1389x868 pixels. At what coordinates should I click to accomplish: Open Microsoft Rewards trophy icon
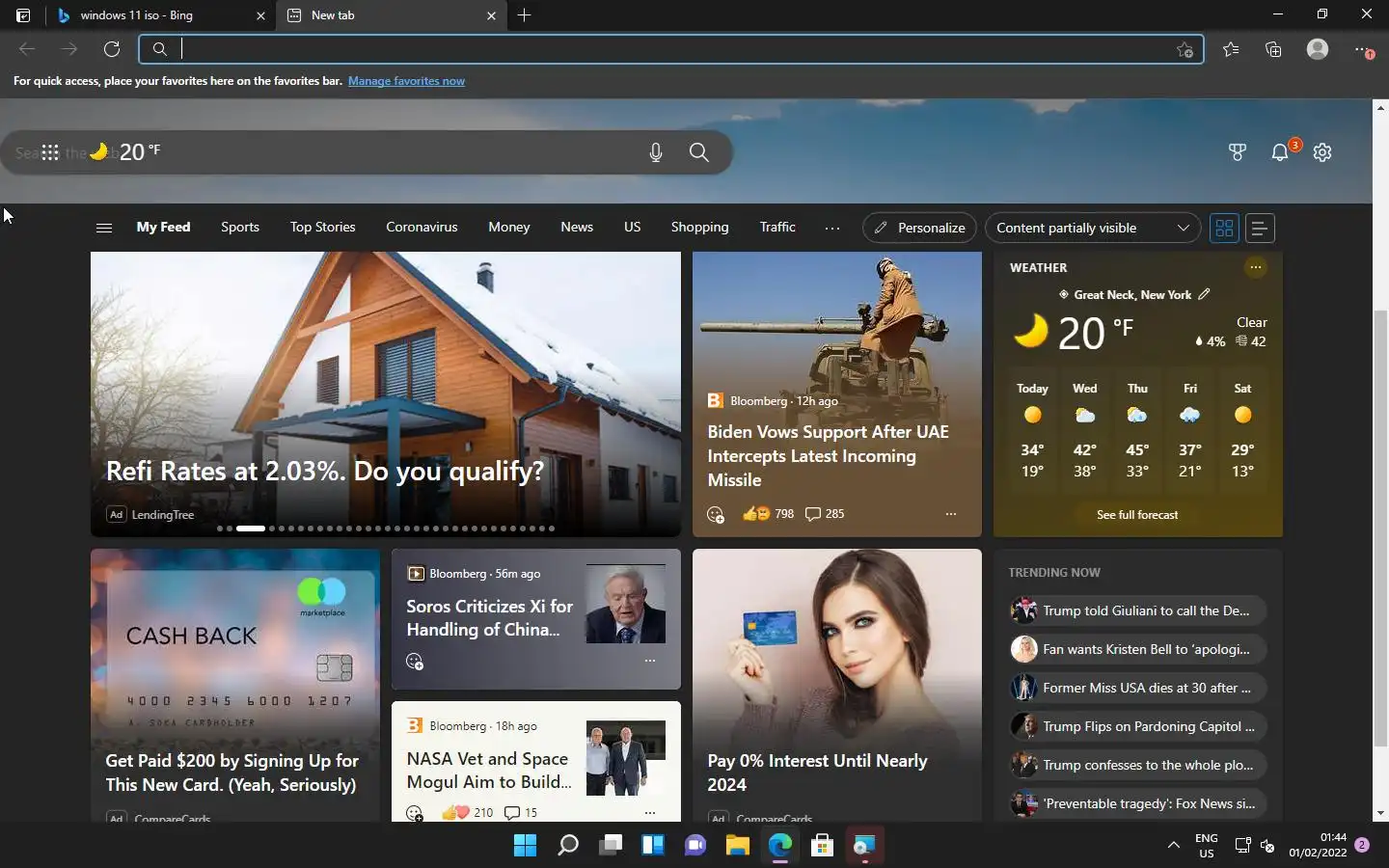coord(1238,152)
